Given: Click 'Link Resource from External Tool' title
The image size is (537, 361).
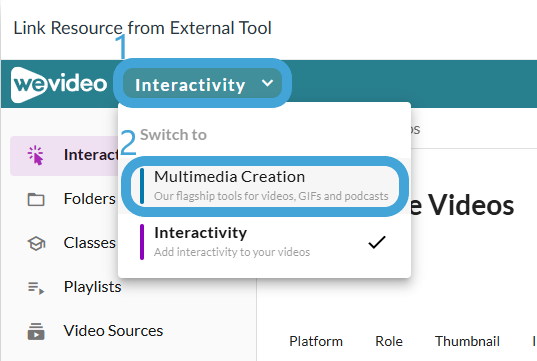Looking at the screenshot, I should [142, 28].
